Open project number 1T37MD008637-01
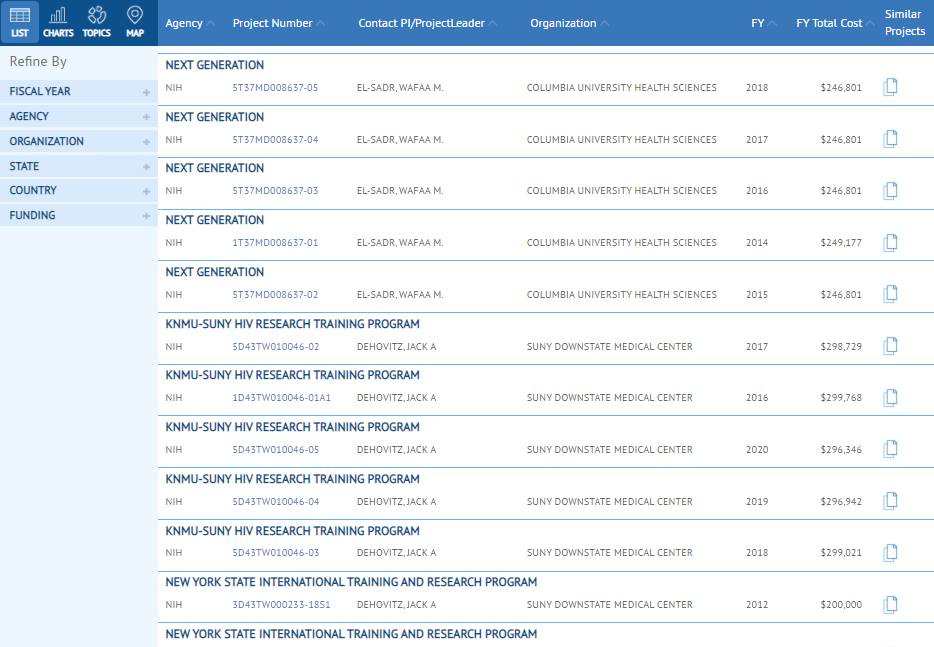 [275, 242]
